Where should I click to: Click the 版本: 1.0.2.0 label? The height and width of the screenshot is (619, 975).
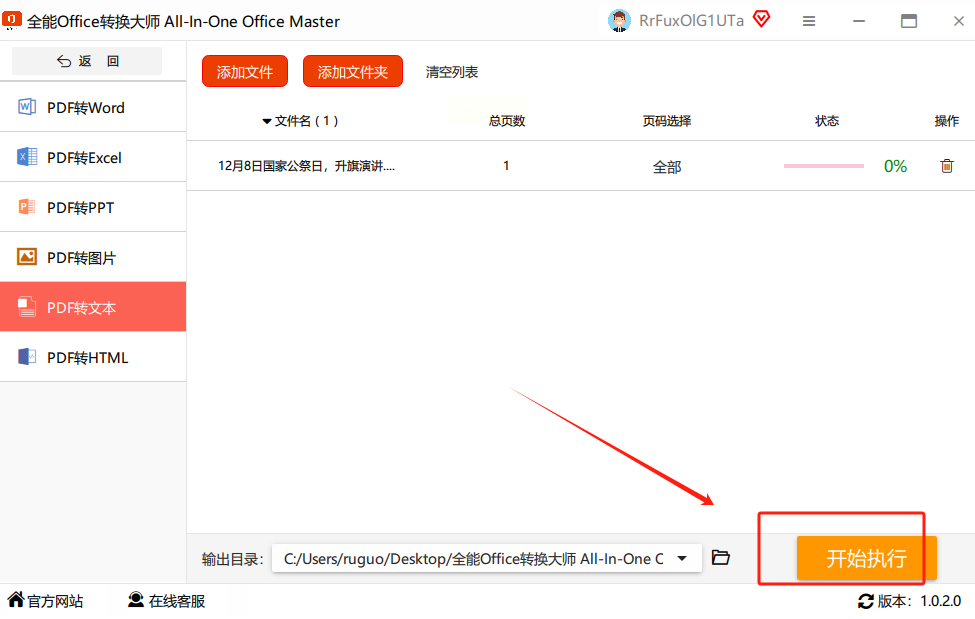(919, 601)
